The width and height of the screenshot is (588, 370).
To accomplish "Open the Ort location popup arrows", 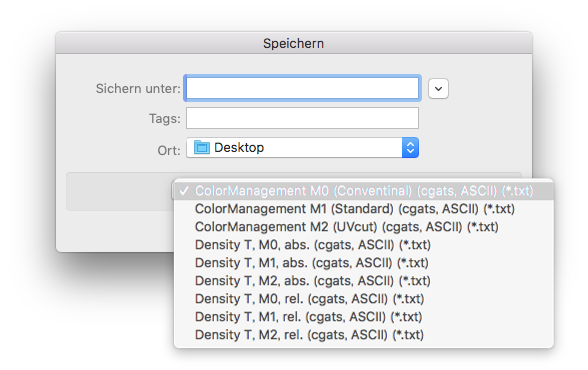I will pos(410,147).
